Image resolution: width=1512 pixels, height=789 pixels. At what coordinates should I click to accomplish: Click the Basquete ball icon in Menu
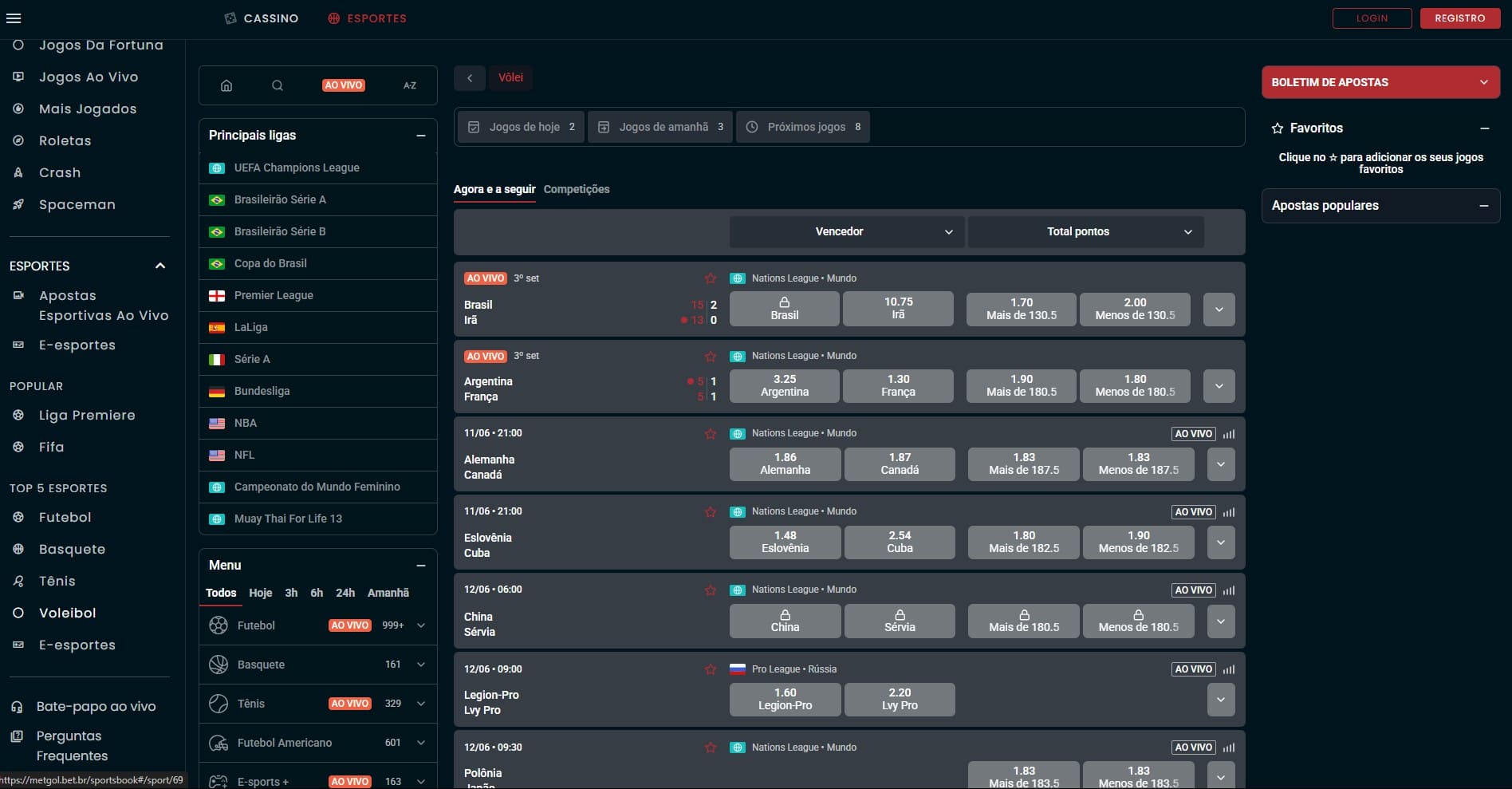[218, 665]
